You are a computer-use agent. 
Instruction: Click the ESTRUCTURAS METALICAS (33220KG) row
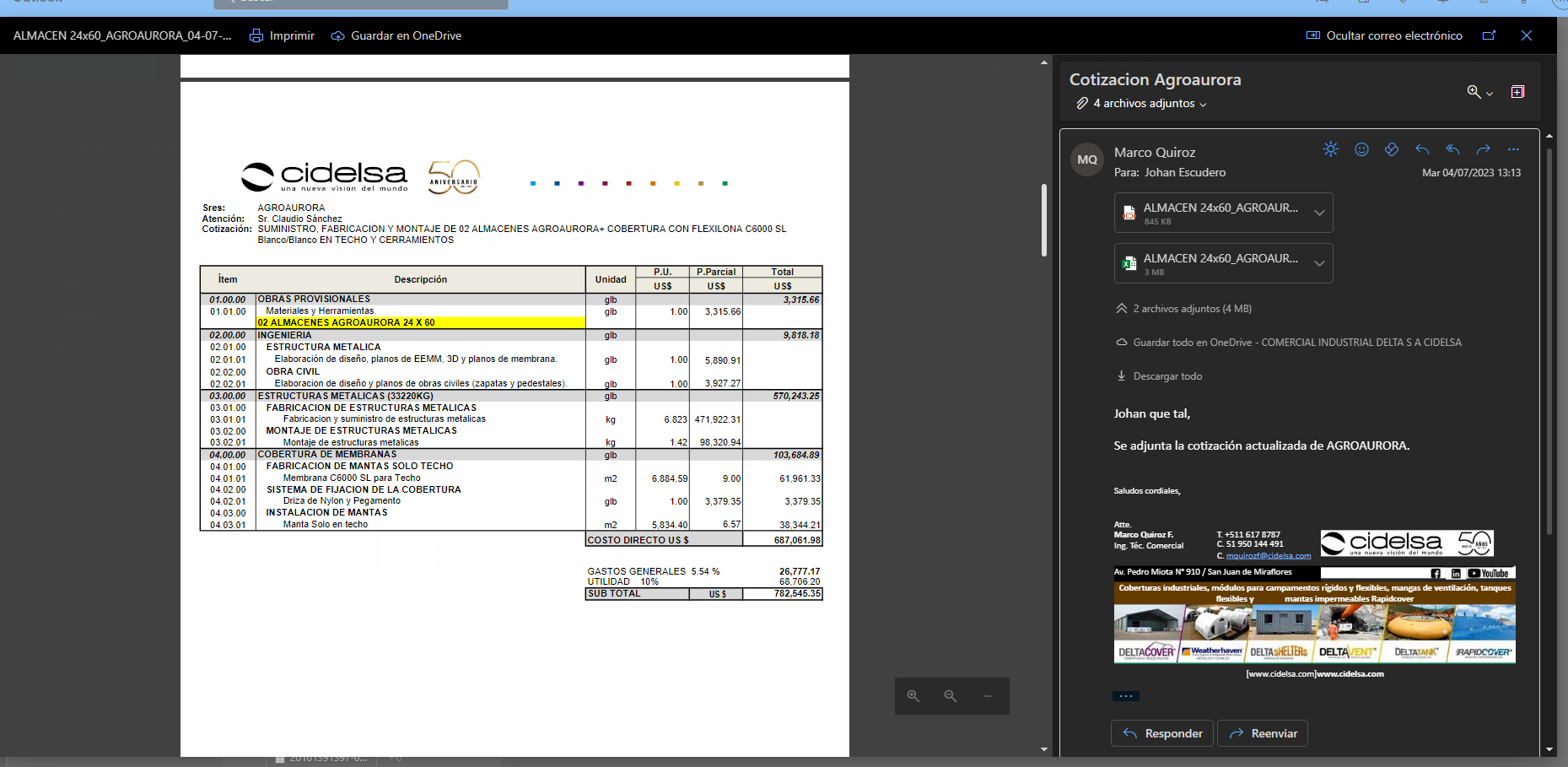pos(511,396)
